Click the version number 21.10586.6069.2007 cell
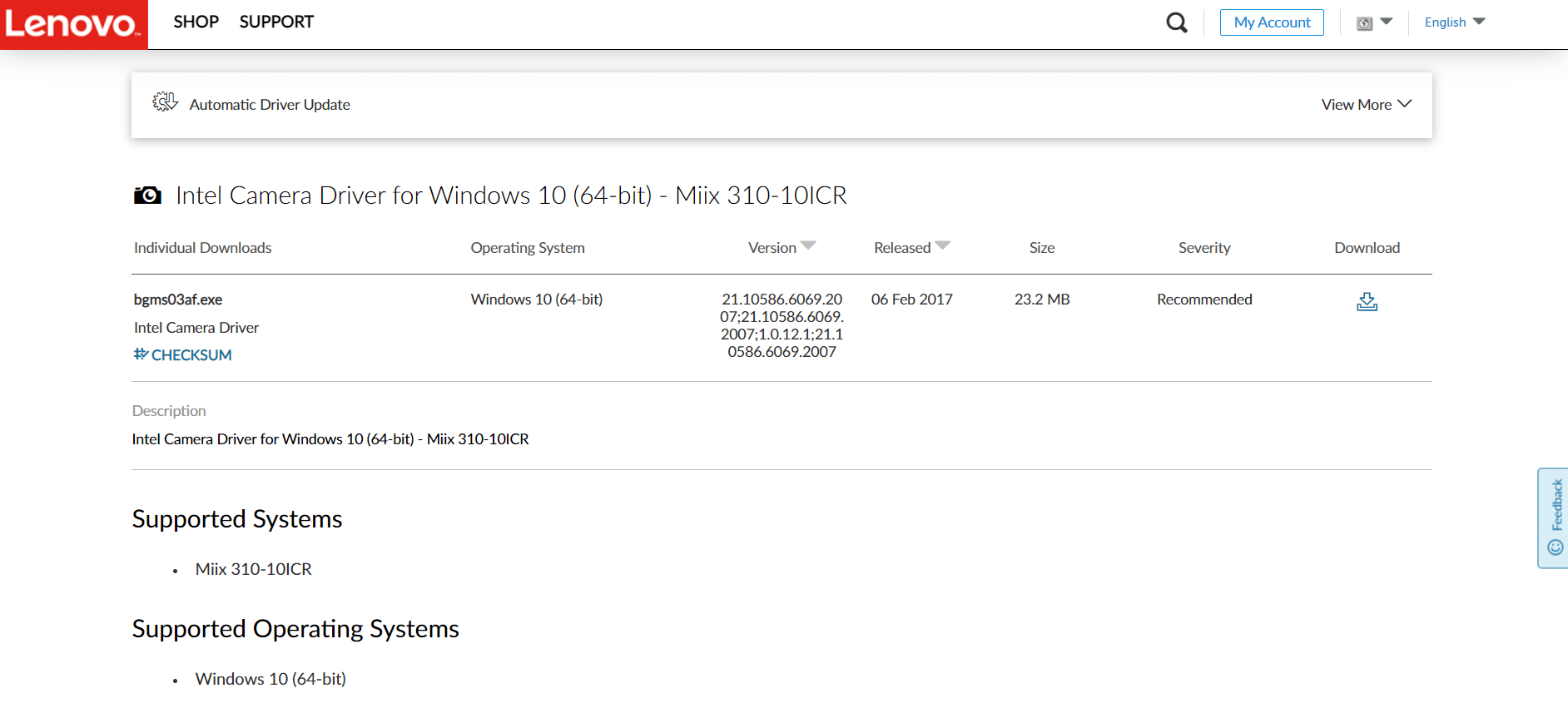This screenshot has width=1568, height=718. point(782,325)
